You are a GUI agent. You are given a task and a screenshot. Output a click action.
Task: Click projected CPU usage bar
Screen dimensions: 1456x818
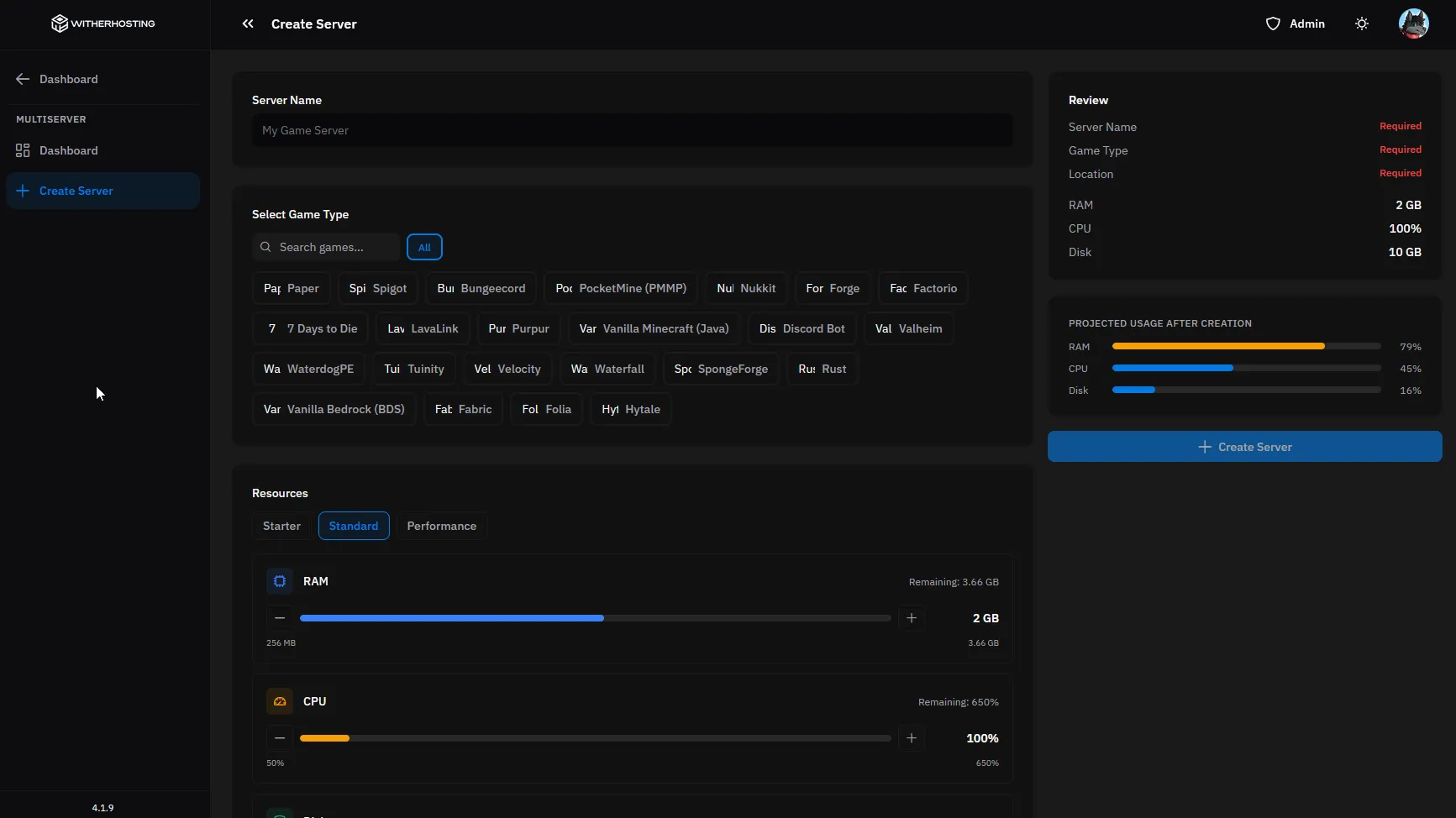[x=1246, y=368]
